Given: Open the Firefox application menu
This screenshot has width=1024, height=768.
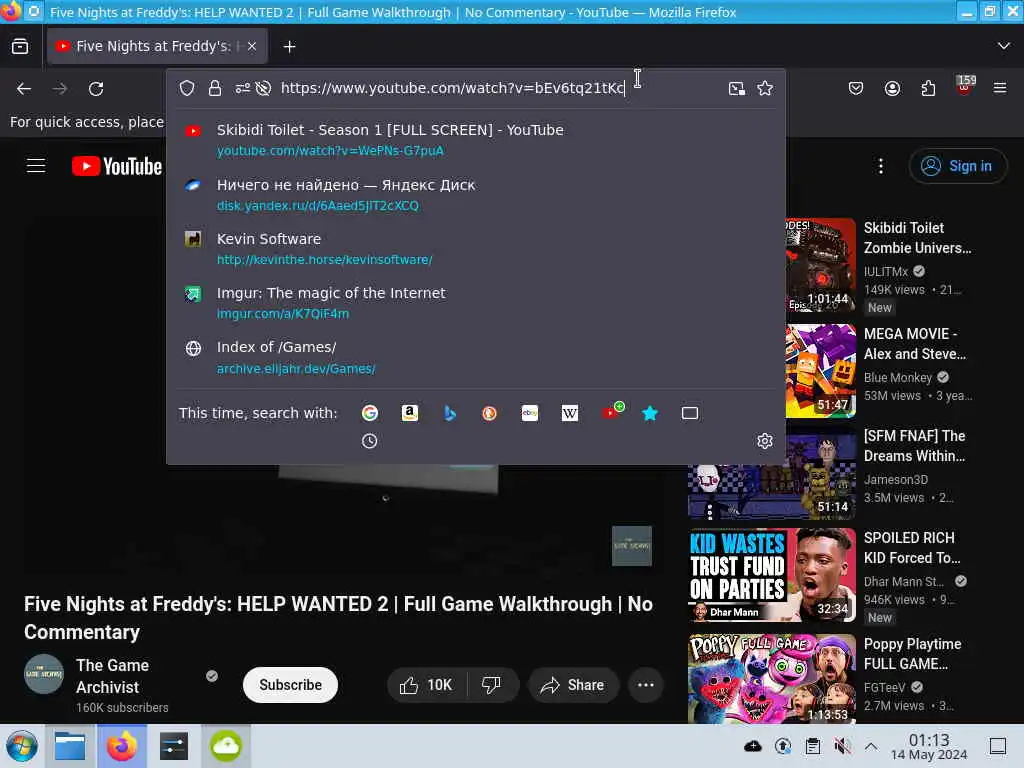Looking at the screenshot, I should [1000, 88].
